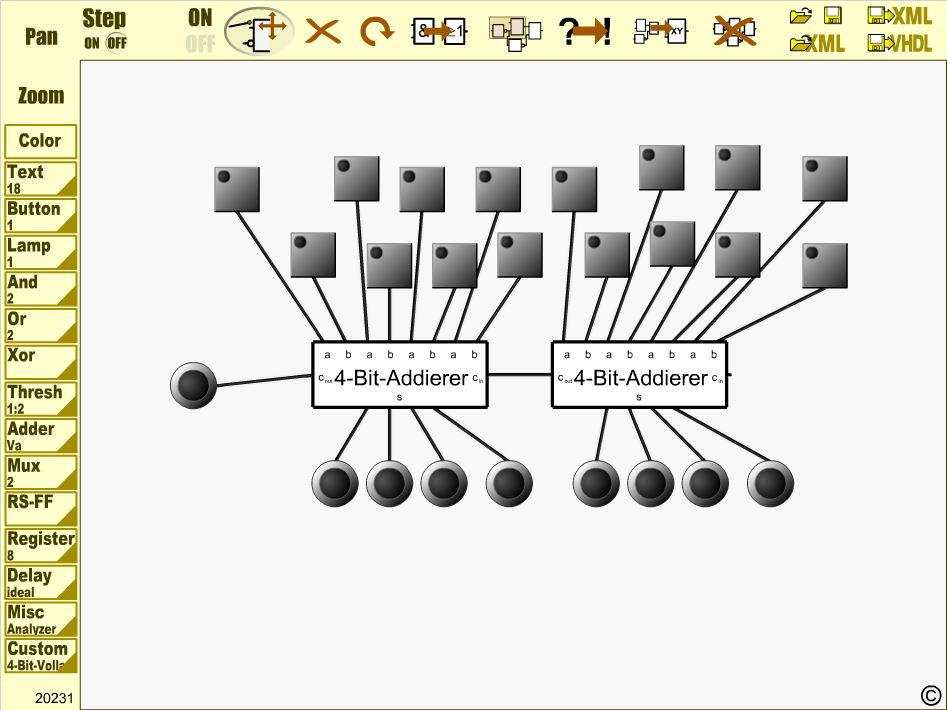Image resolution: width=947 pixels, height=710 pixels.
Task: Select the move gate tool
Action: 260,31
